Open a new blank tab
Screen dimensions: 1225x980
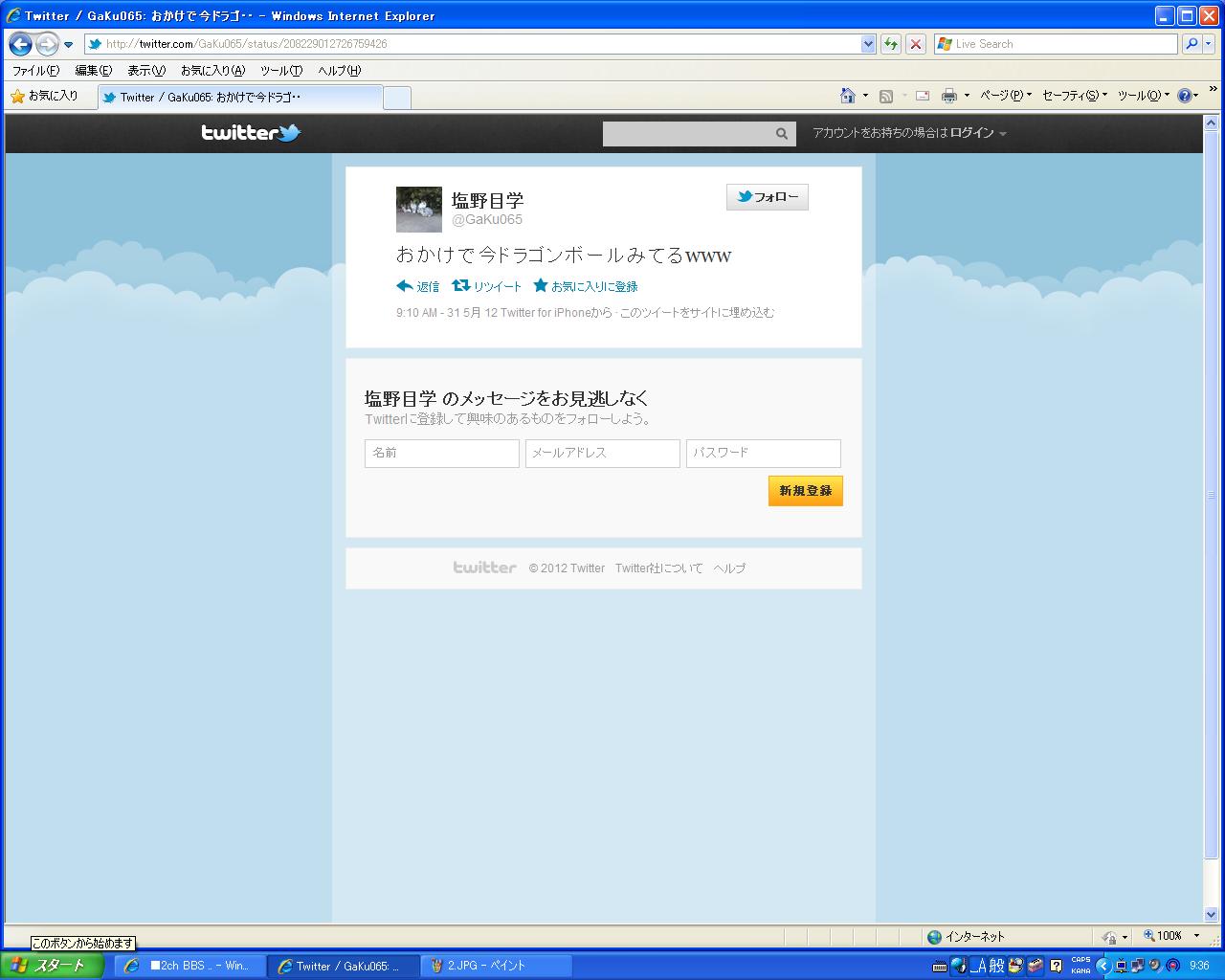click(x=397, y=98)
